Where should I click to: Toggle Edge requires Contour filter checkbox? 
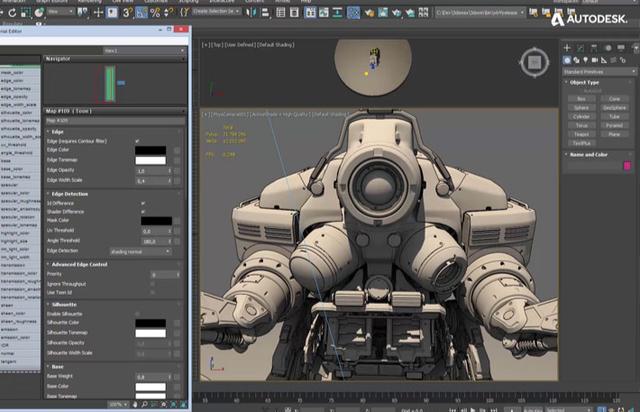[x=137, y=141]
